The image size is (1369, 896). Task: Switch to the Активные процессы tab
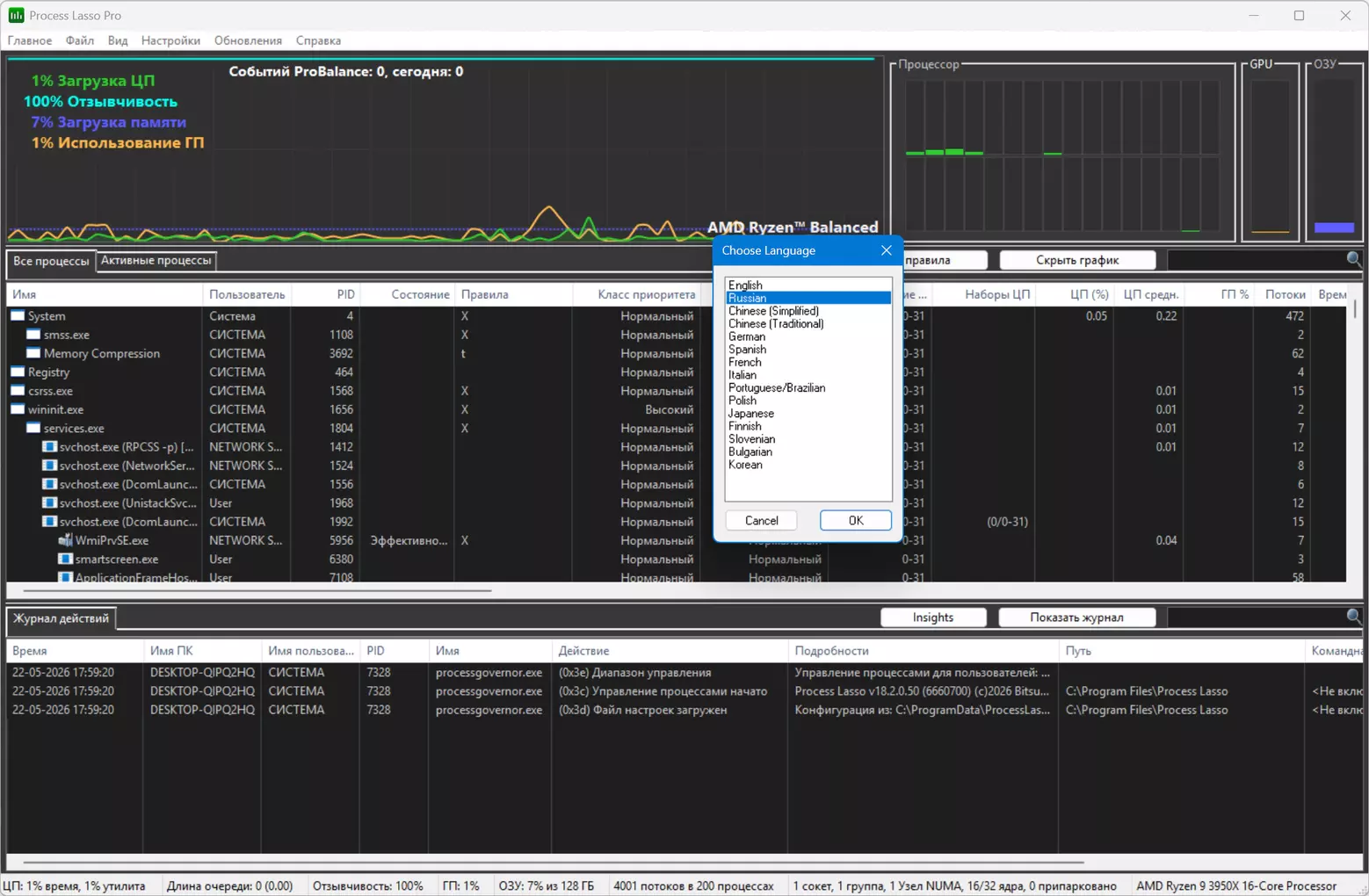click(156, 260)
